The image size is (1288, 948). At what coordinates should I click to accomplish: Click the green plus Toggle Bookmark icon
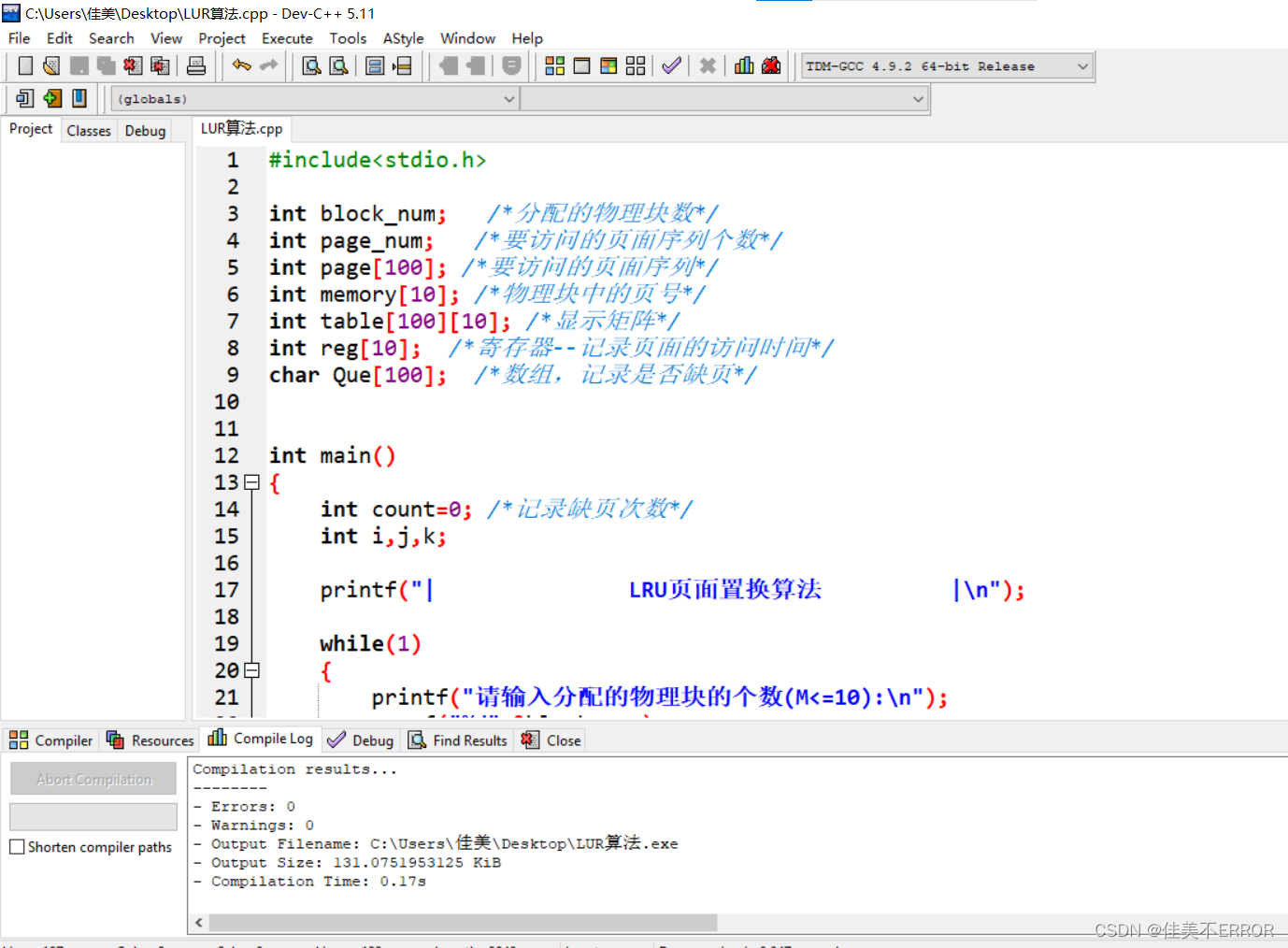pyautogui.click(x=52, y=97)
